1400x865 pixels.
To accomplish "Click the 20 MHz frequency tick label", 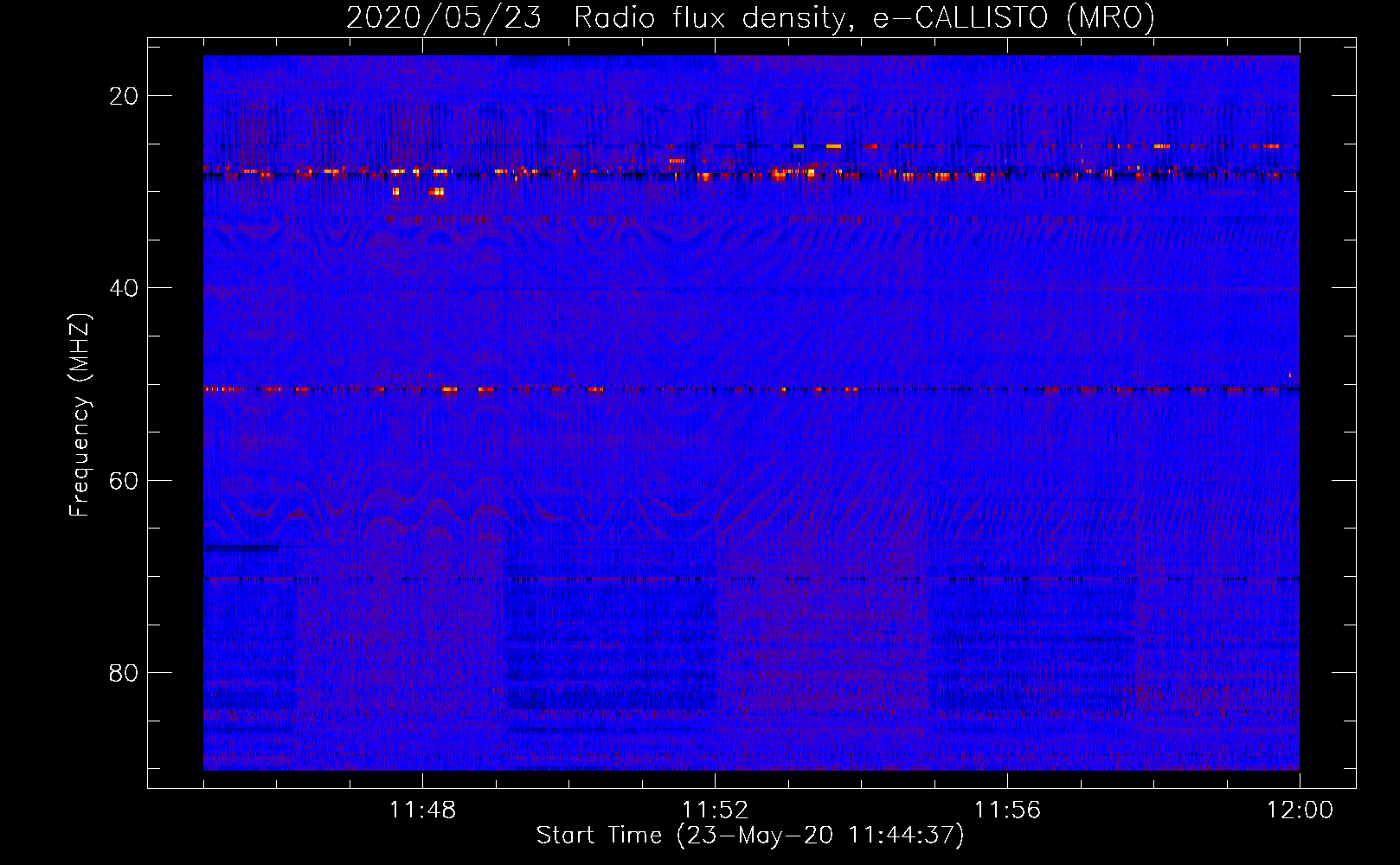I will (124, 96).
